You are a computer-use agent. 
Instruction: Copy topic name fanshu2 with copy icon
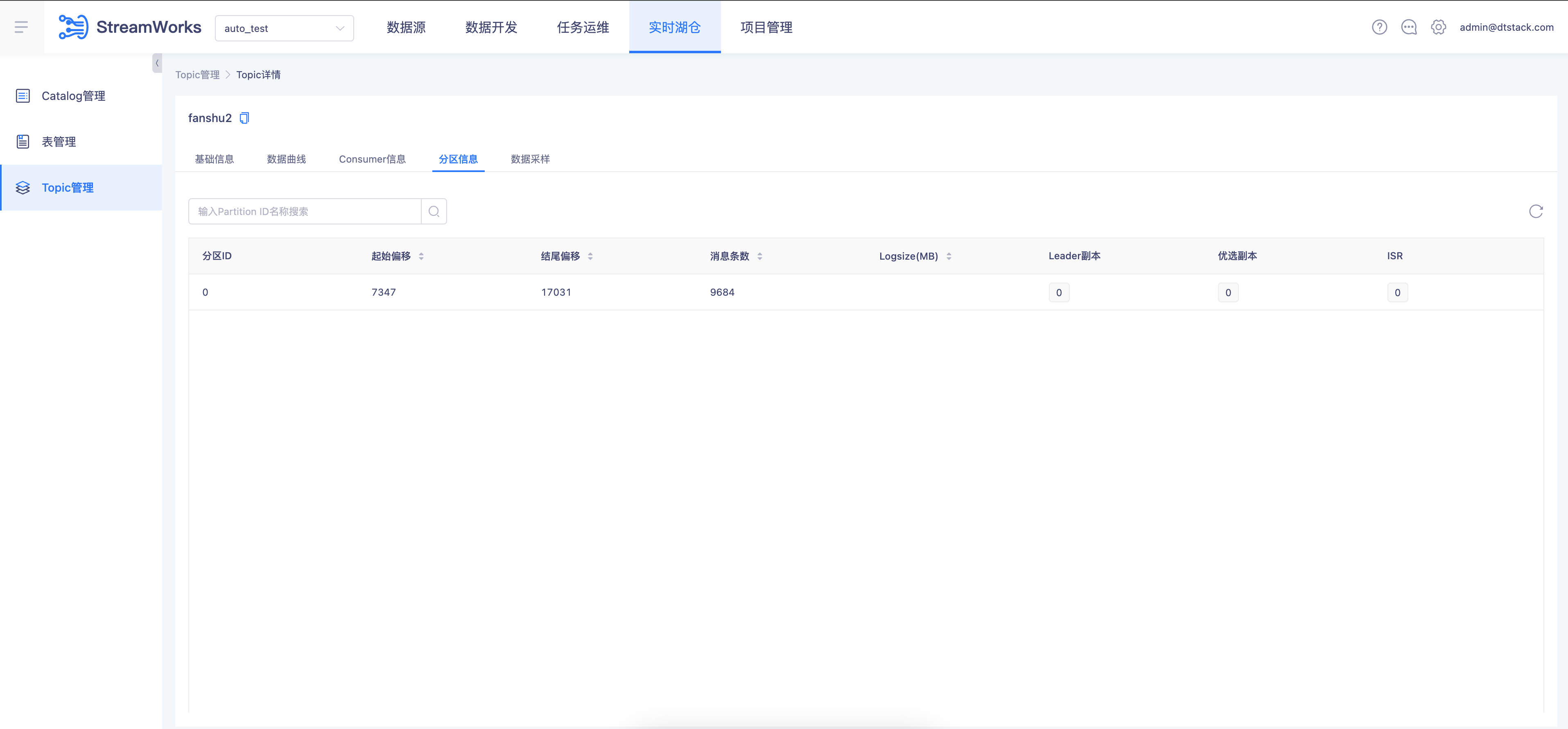(x=244, y=118)
